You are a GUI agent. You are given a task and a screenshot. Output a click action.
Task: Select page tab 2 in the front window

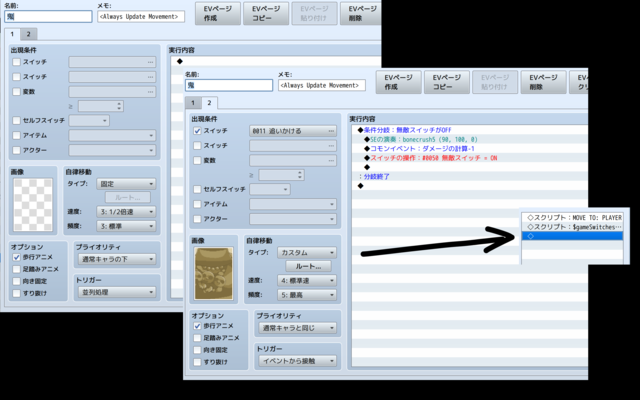[209, 103]
